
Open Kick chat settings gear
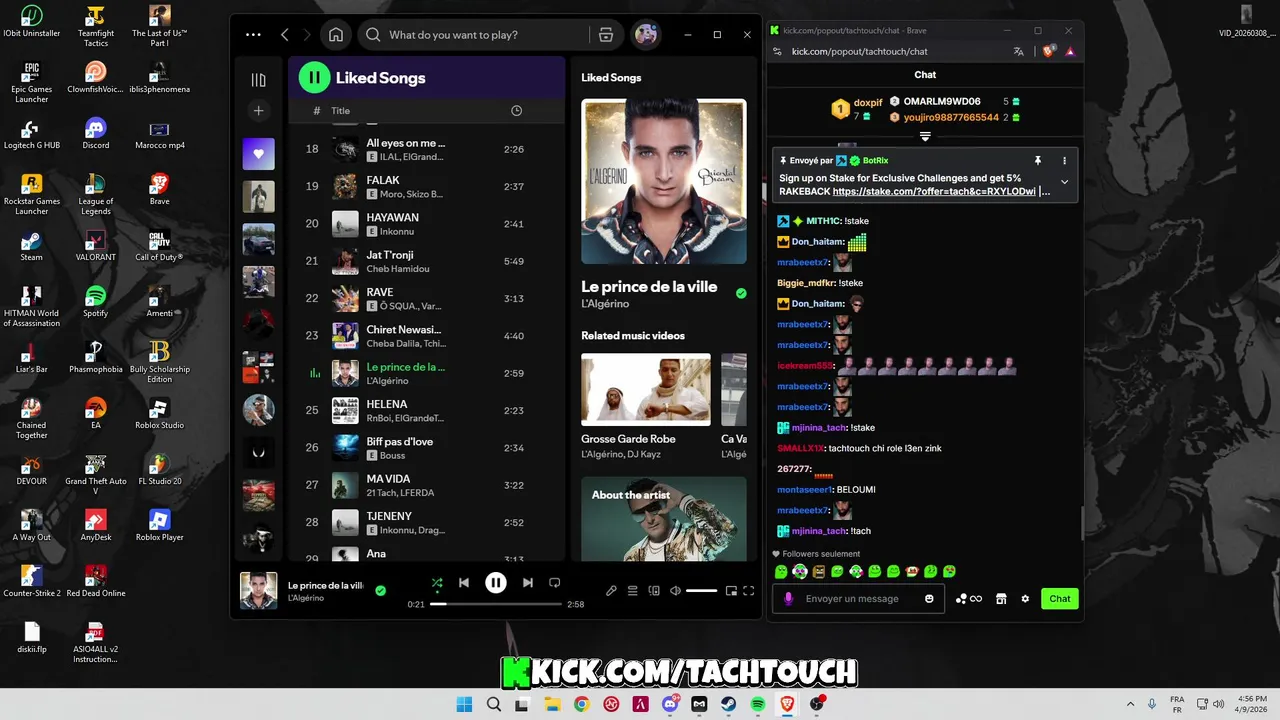[x=1025, y=599]
